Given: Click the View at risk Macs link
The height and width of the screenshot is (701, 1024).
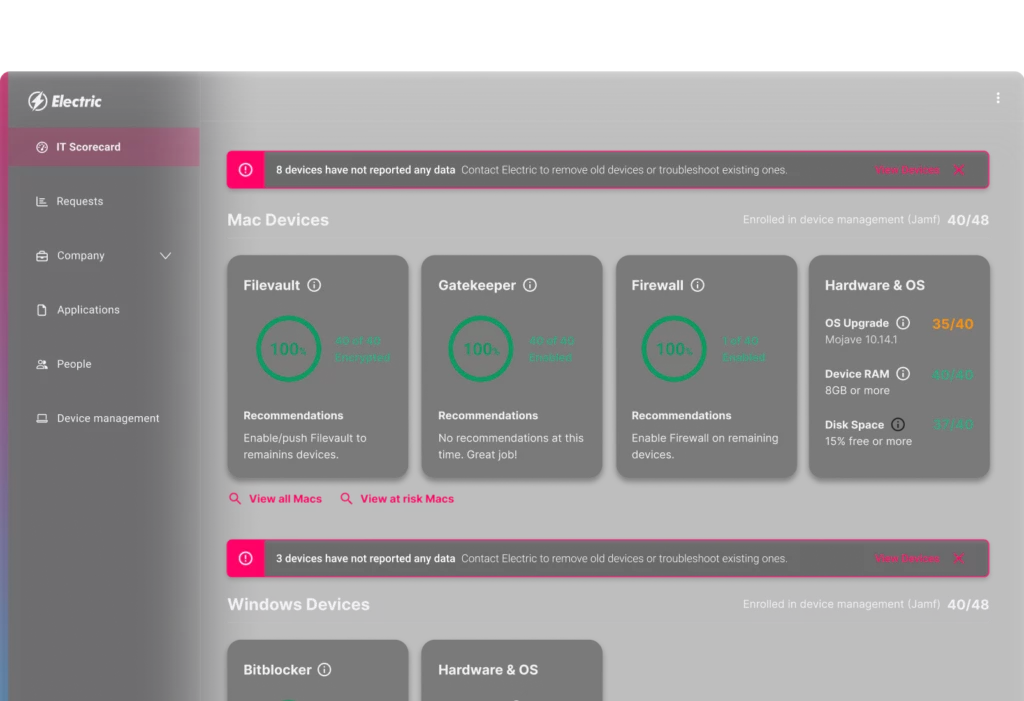Looking at the screenshot, I should (x=406, y=498).
